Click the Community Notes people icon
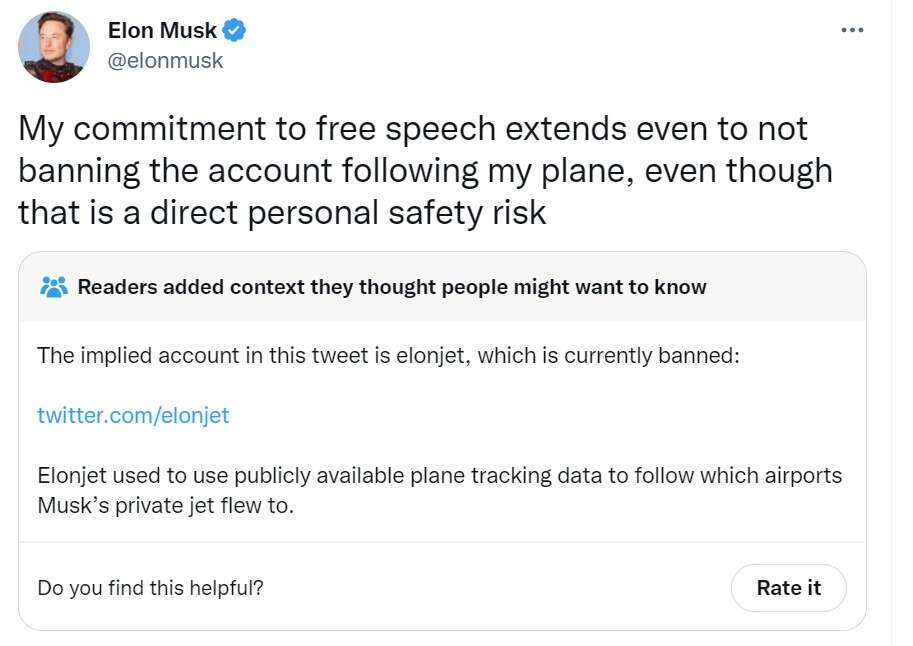This screenshot has width=913, height=646. [53, 287]
